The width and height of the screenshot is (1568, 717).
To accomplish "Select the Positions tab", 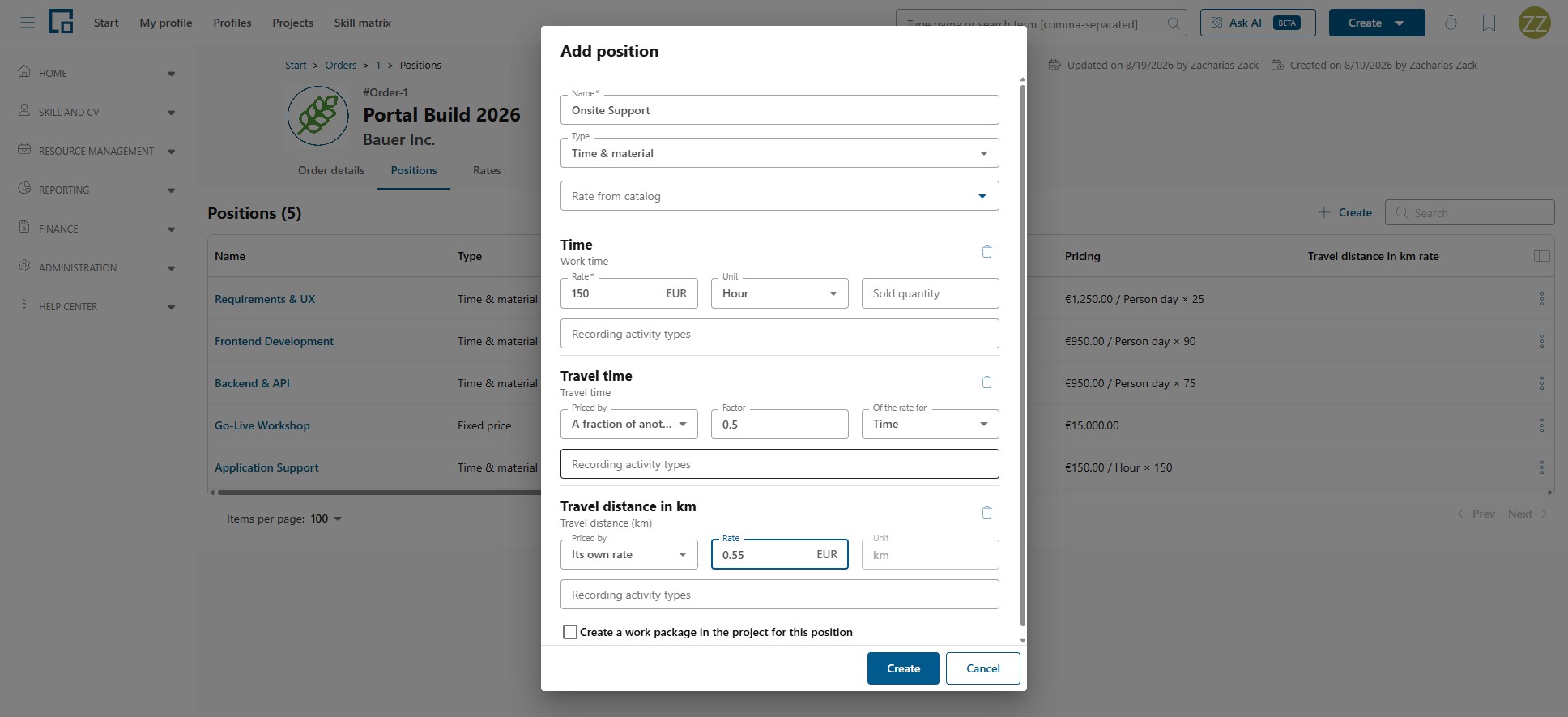I will pos(414,170).
